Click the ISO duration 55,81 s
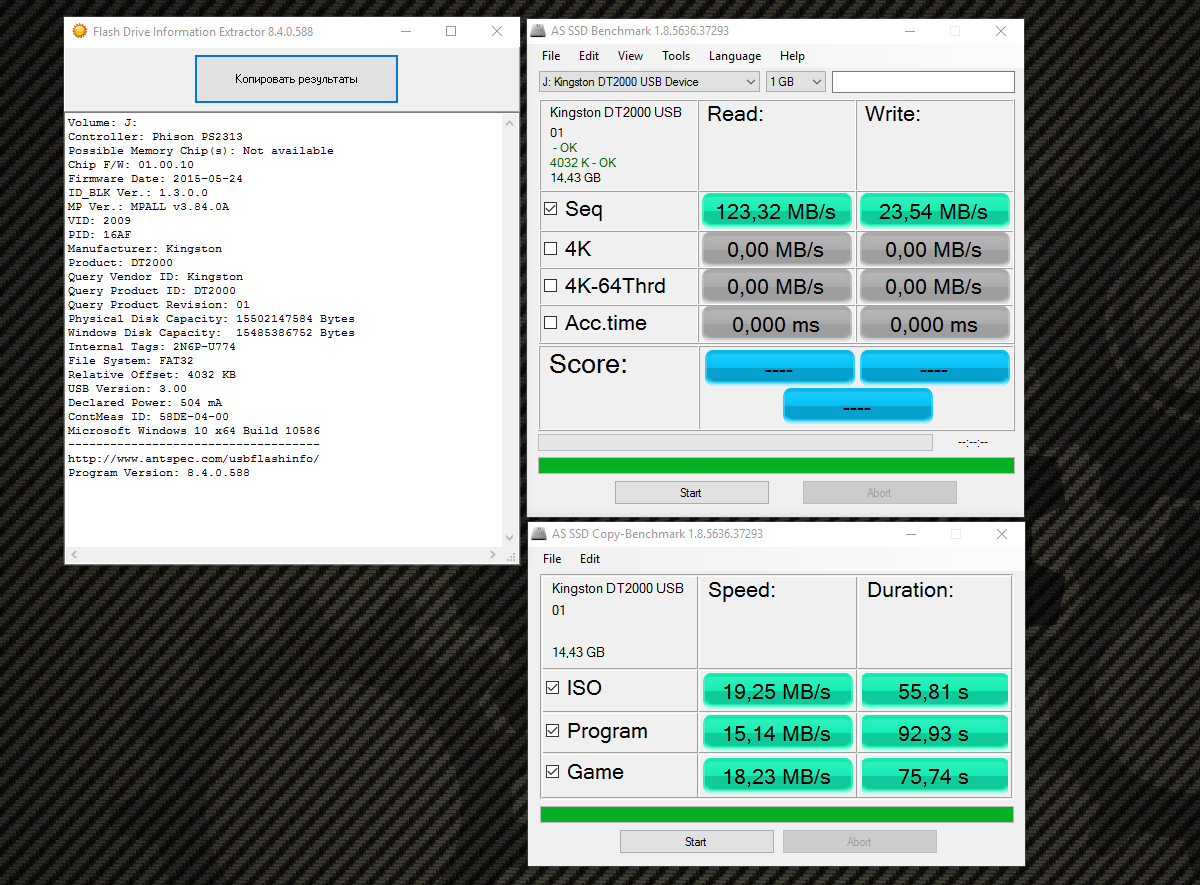The height and width of the screenshot is (885, 1200). pos(934,691)
